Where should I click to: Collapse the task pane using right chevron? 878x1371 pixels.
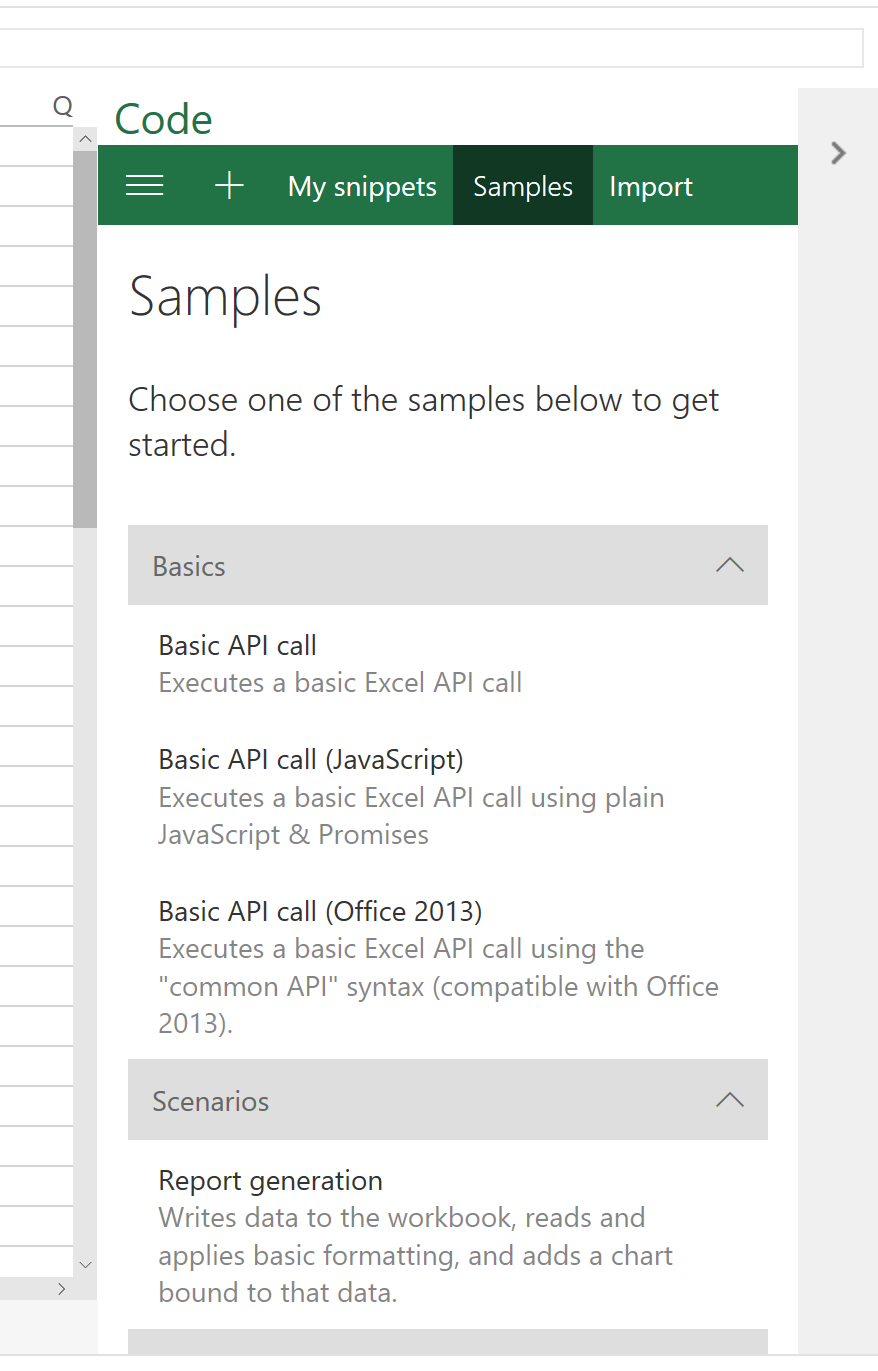click(838, 153)
